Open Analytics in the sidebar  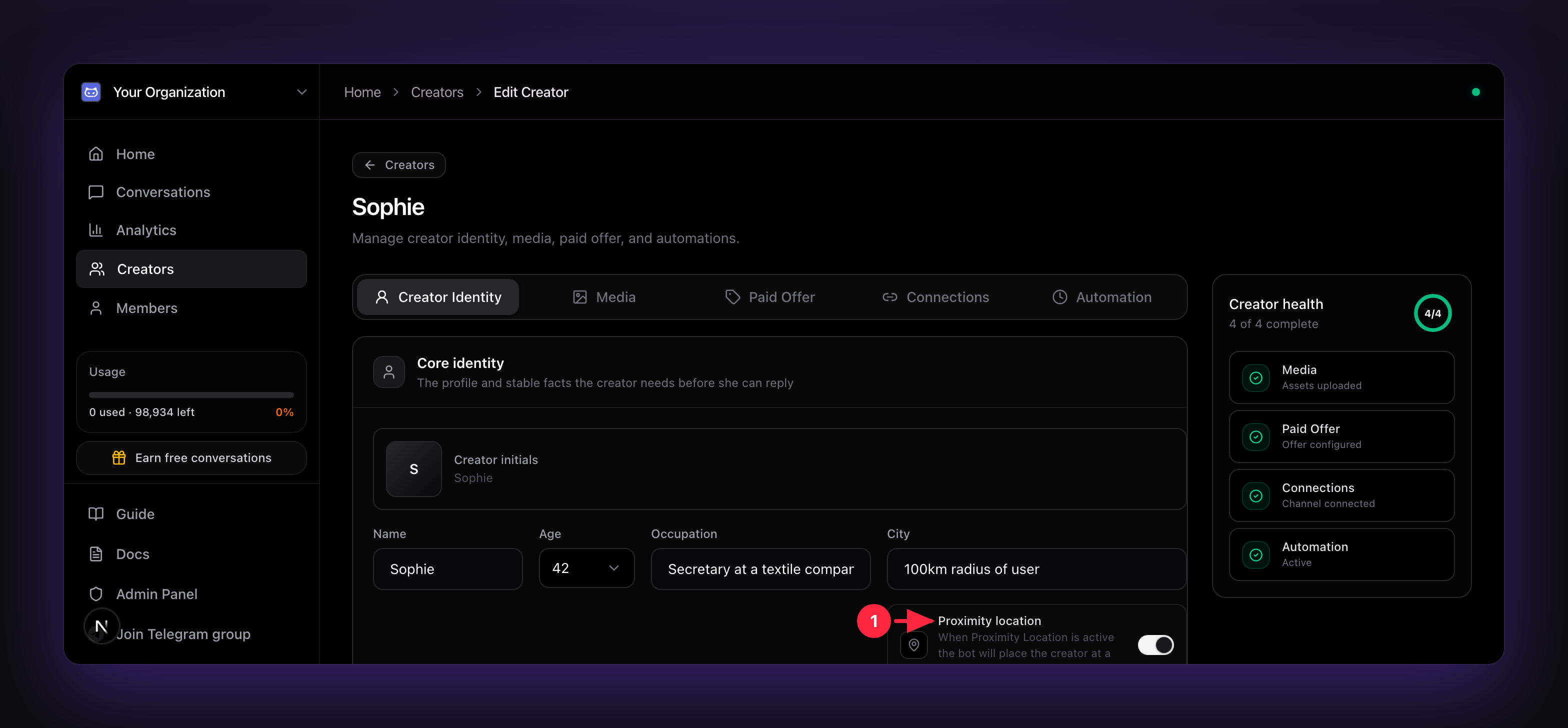(191, 230)
